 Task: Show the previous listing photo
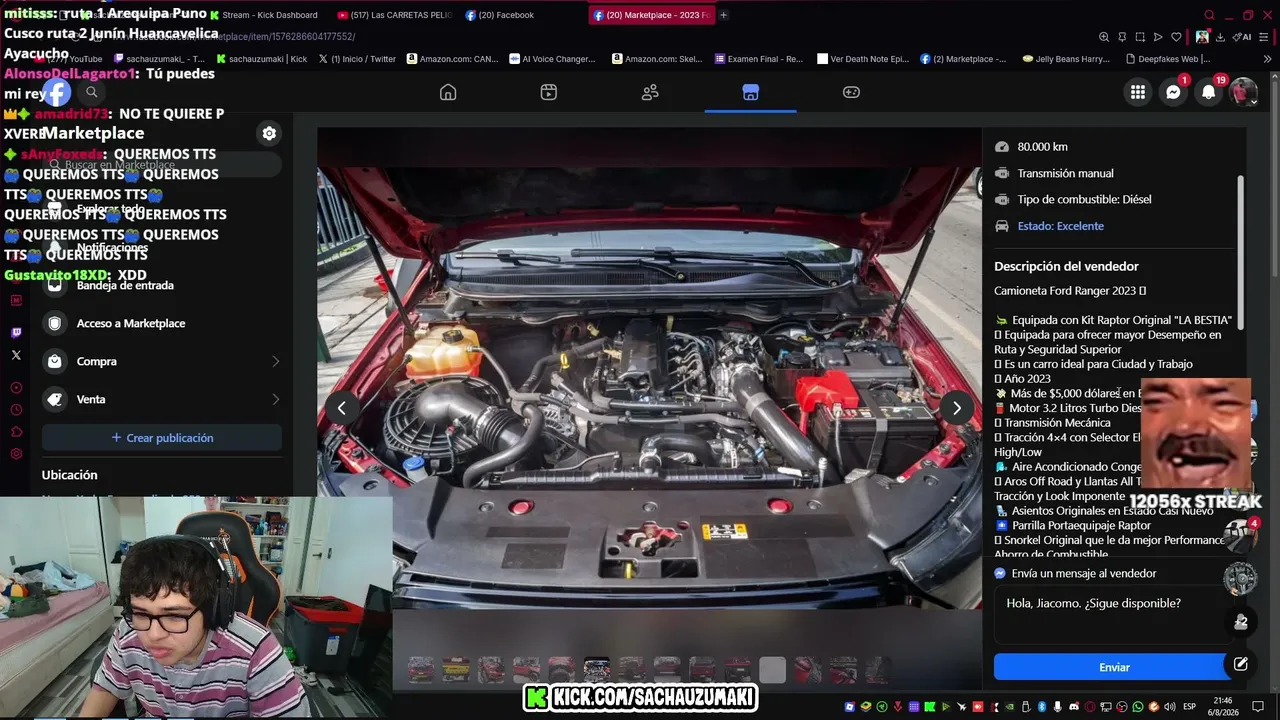pos(342,408)
